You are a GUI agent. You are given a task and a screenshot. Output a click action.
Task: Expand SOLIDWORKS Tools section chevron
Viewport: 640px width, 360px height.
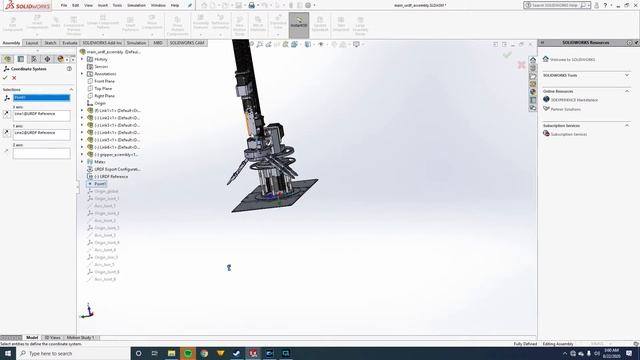point(627,76)
